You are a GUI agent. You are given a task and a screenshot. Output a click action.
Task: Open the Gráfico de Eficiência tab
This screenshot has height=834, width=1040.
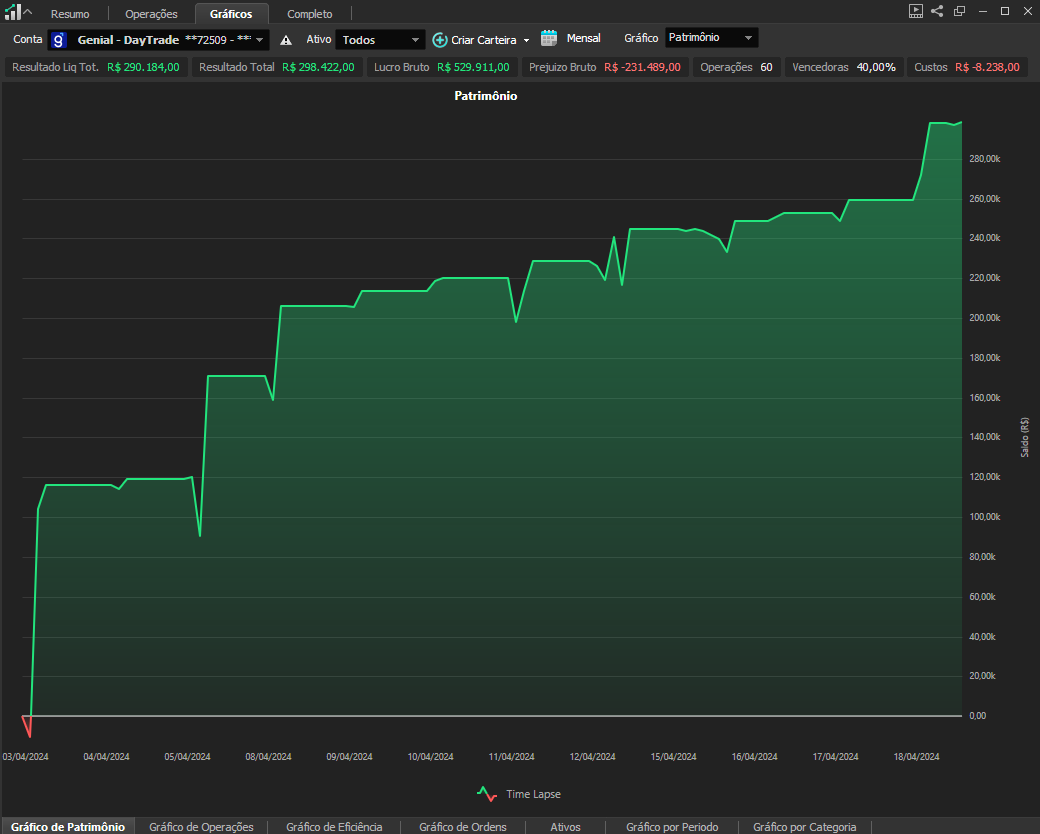click(334, 827)
